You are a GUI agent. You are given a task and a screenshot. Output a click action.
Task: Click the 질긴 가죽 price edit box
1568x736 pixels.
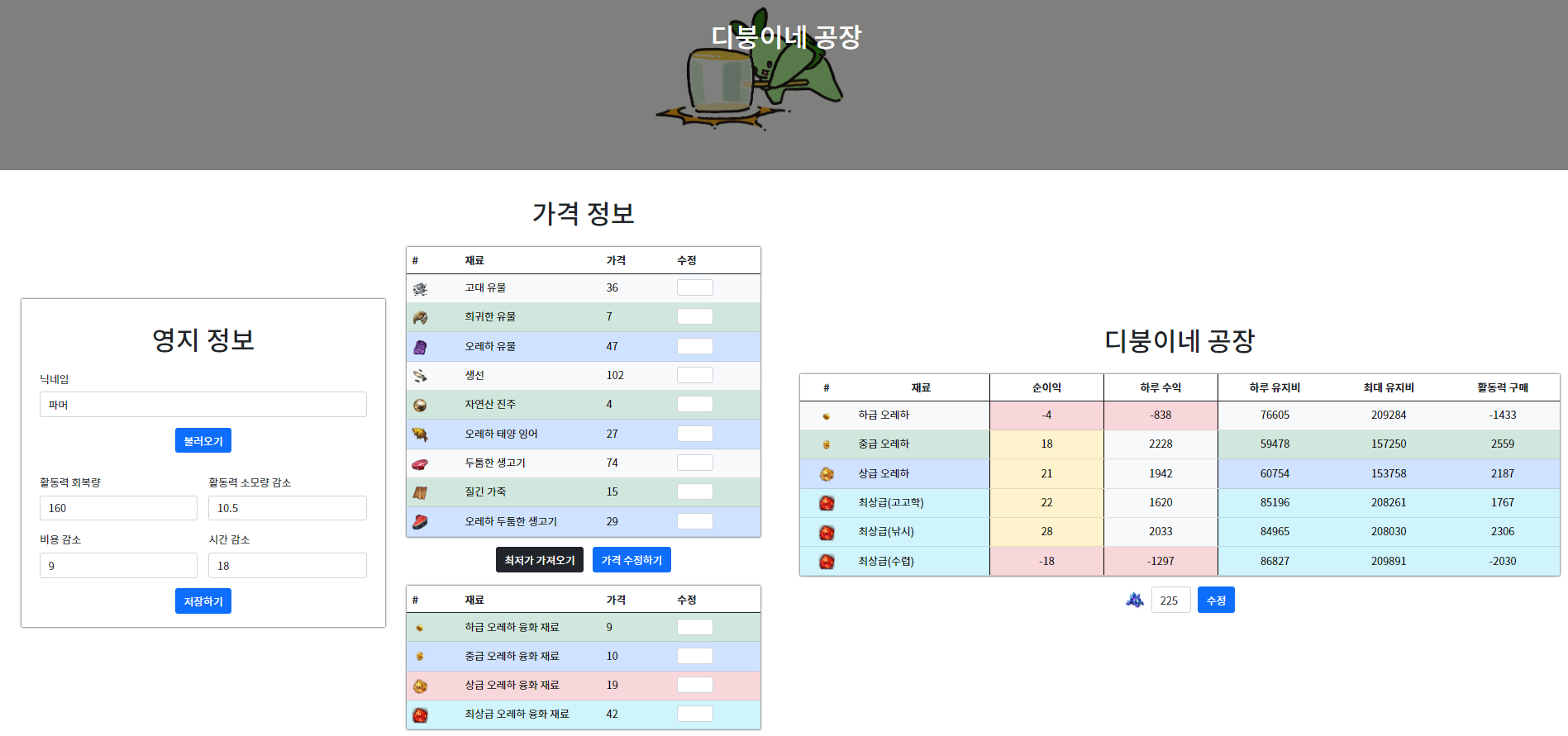695,491
